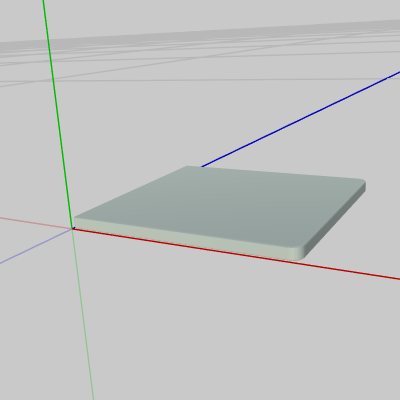
Task: Click the back-left corner of the plate
Action: [x=188, y=167]
